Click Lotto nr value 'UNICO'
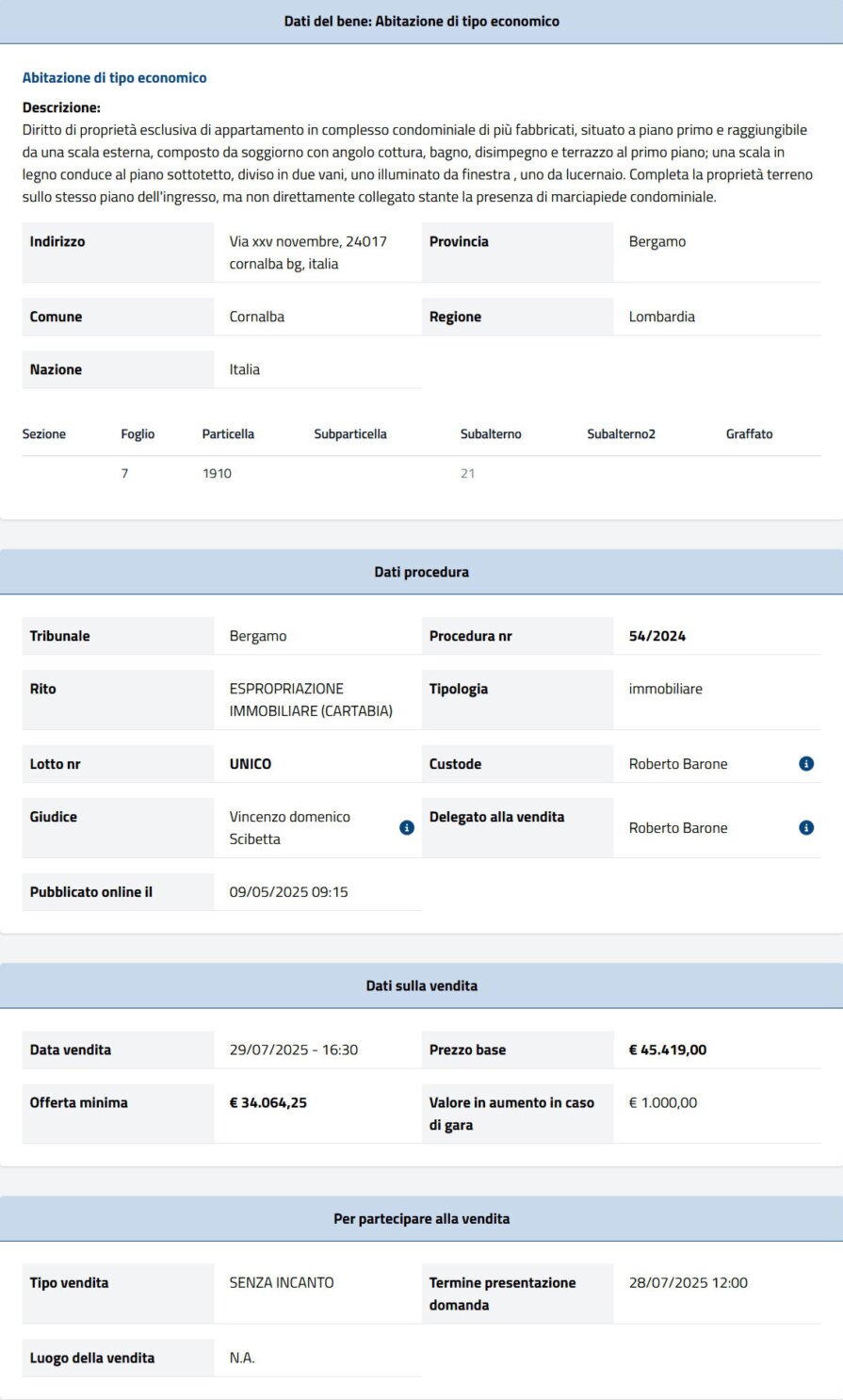The width and height of the screenshot is (843, 1400). 251,764
